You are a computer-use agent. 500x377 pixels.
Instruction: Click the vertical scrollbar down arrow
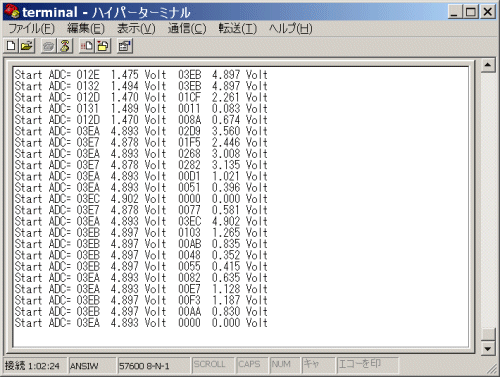(x=488, y=349)
